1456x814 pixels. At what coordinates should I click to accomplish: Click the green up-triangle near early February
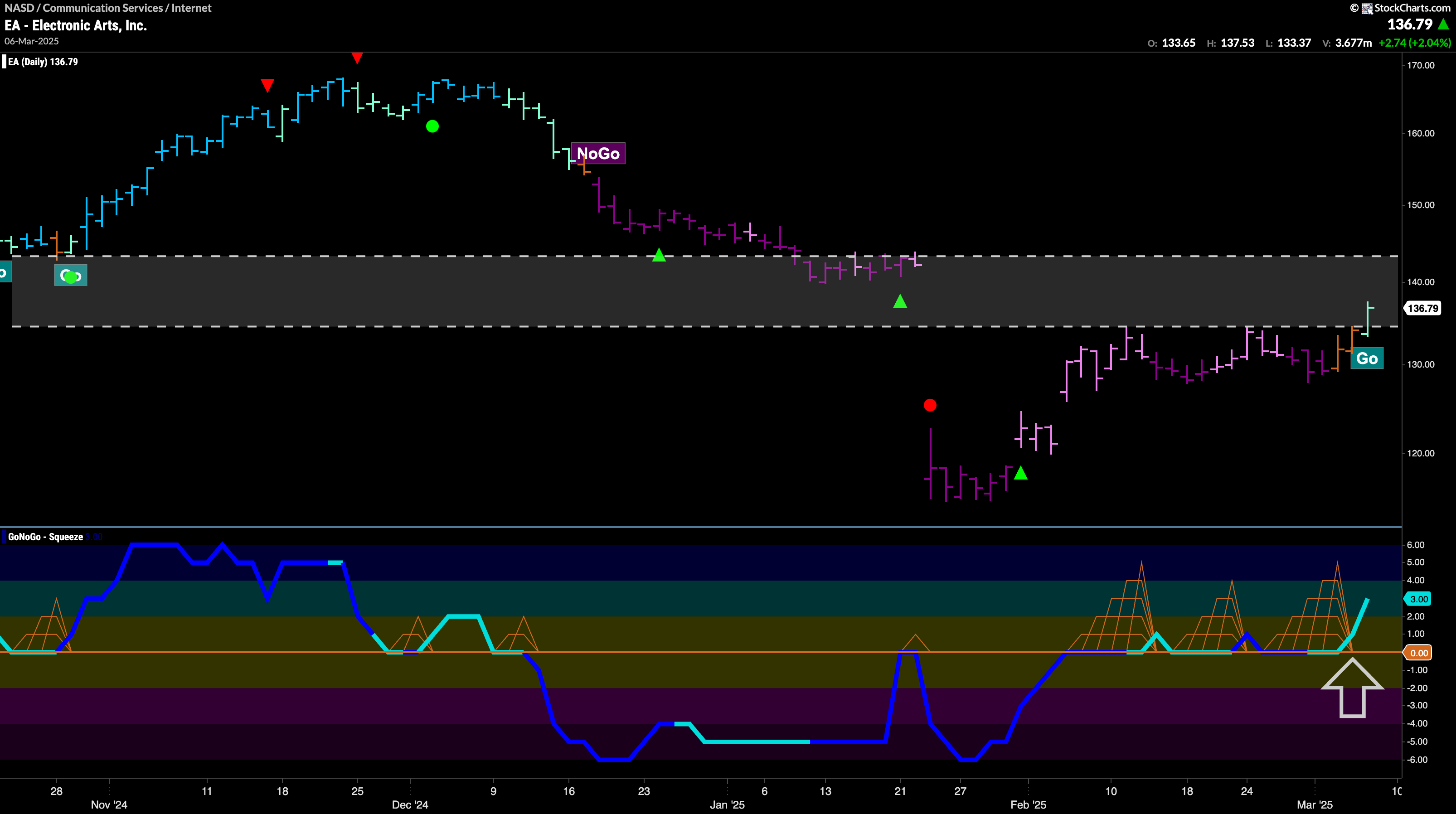point(1021,473)
